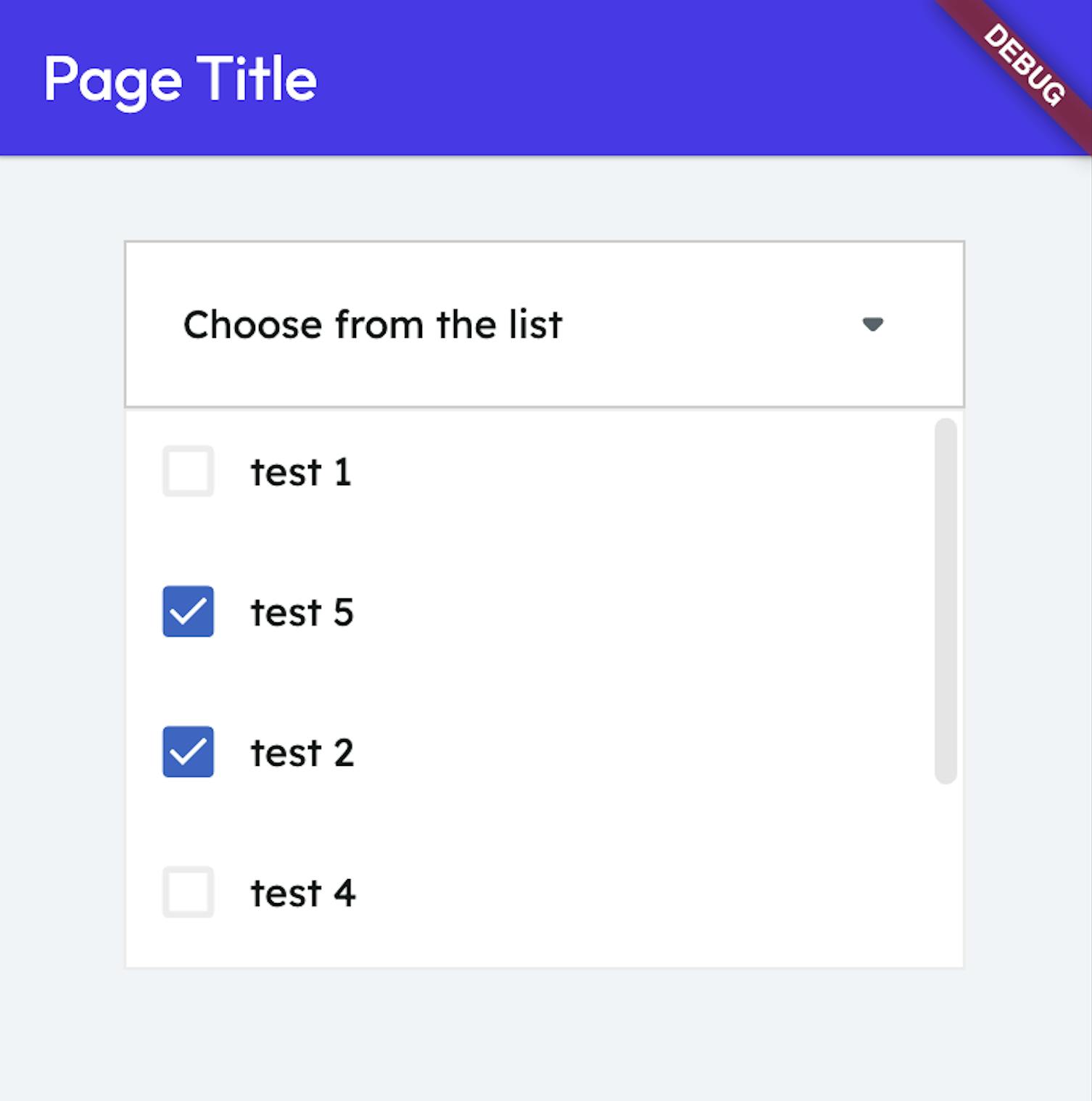Choose the 'test 4' list item text
The image size is (1092, 1101).
302,893
